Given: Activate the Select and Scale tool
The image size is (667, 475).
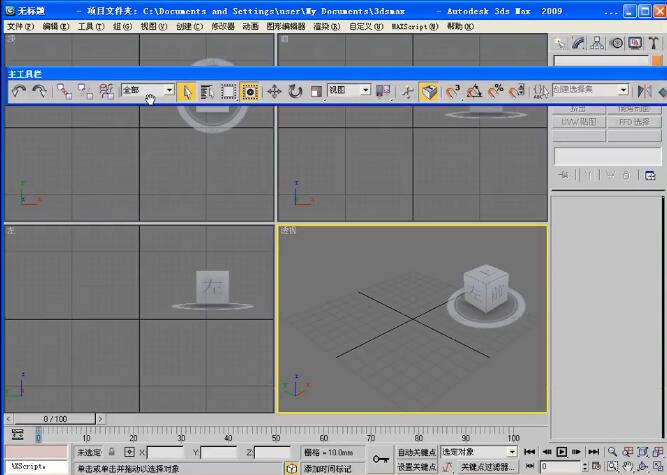Looking at the screenshot, I should tap(316, 91).
